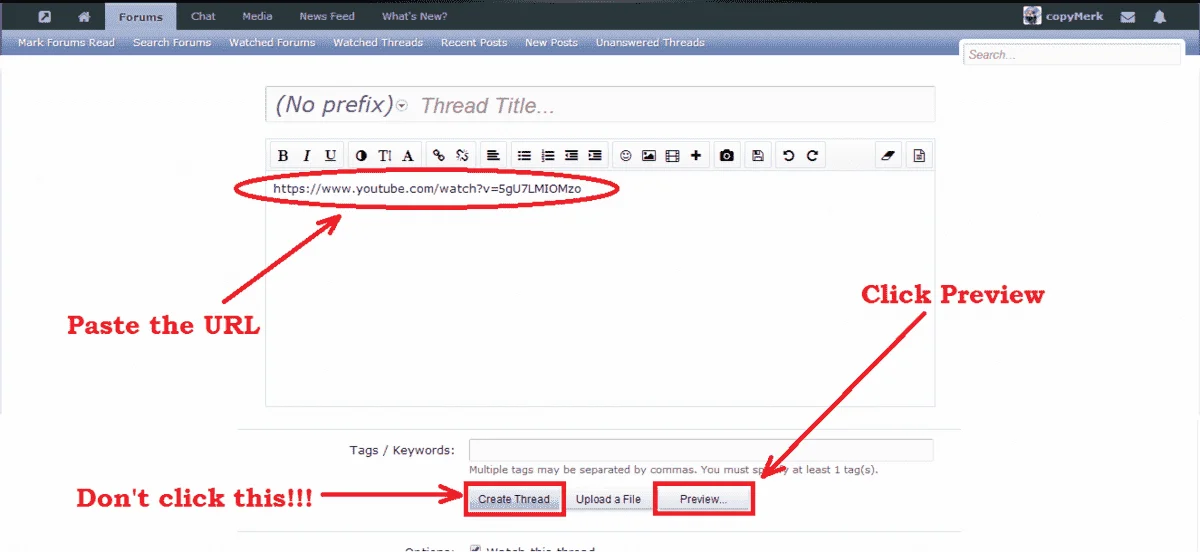Remove formatting with the eraser icon
1200x552 pixels.
tap(888, 156)
